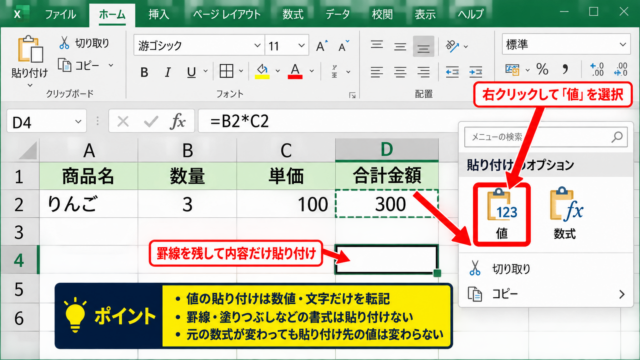Open font color dropdown arrow
Image resolution: width=640 pixels, height=360 pixels.
311,71
